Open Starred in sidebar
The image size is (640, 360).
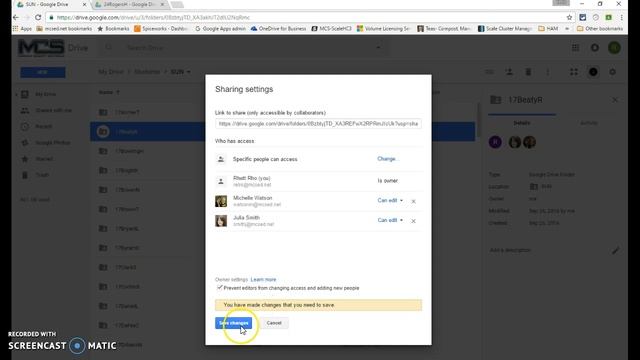[44, 159]
